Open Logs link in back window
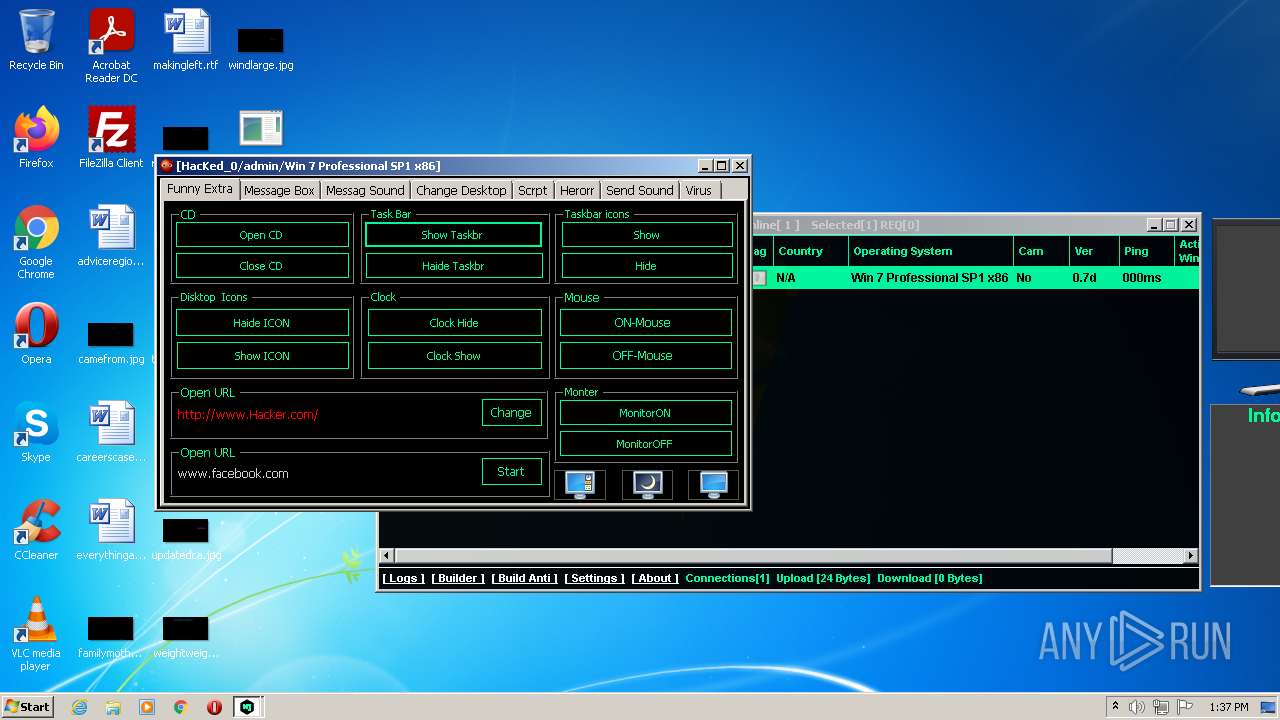 coord(404,578)
